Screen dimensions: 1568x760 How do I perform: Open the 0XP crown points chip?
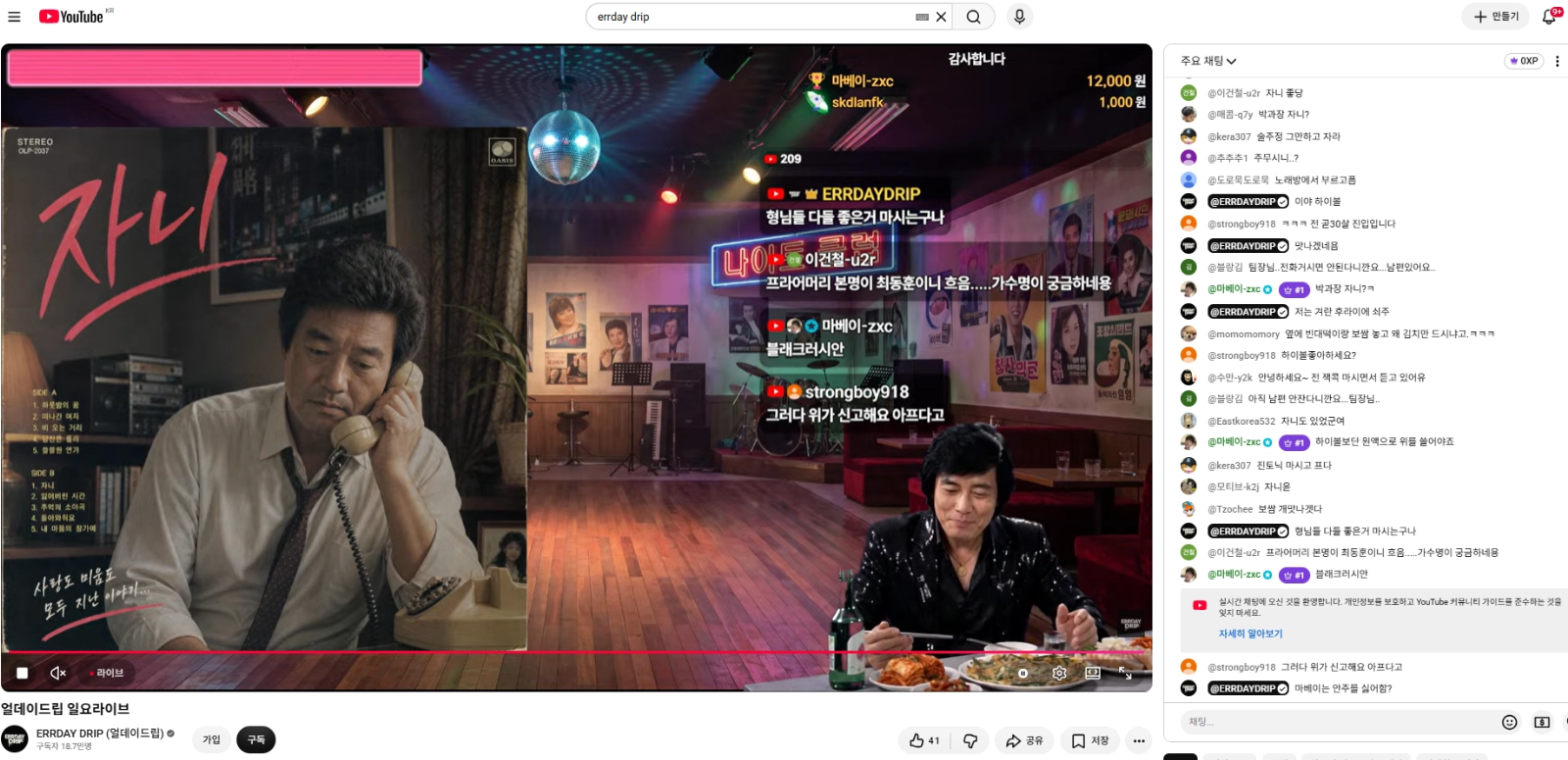[1524, 61]
